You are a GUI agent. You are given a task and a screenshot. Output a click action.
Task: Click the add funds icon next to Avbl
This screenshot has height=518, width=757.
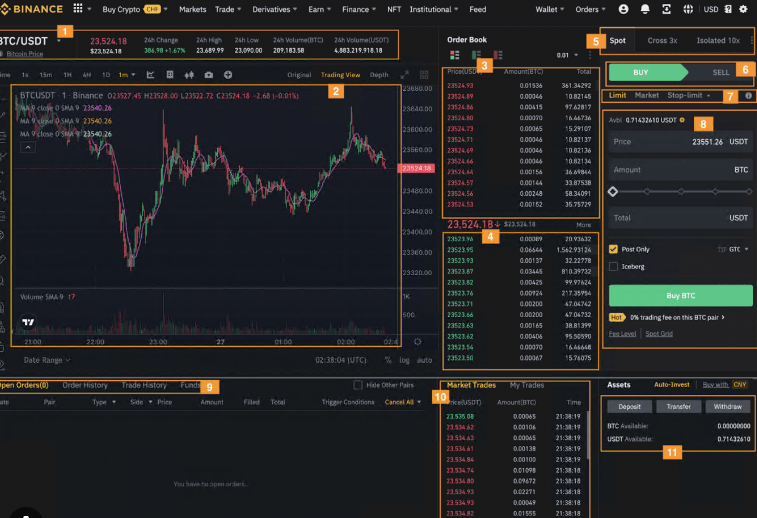[682, 120]
